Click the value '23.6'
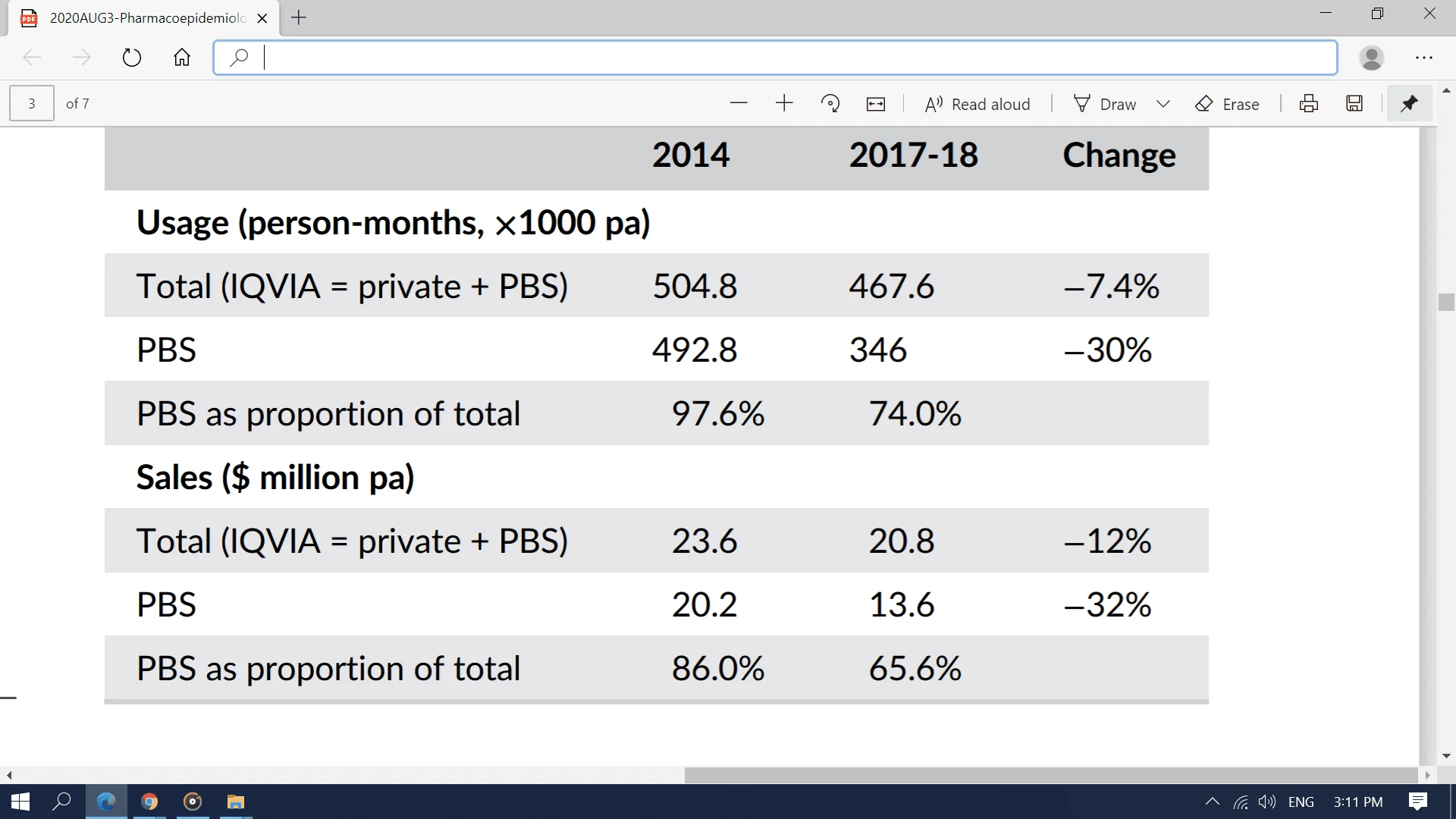The height and width of the screenshot is (819, 1456). pyautogui.click(x=704, y=541)
